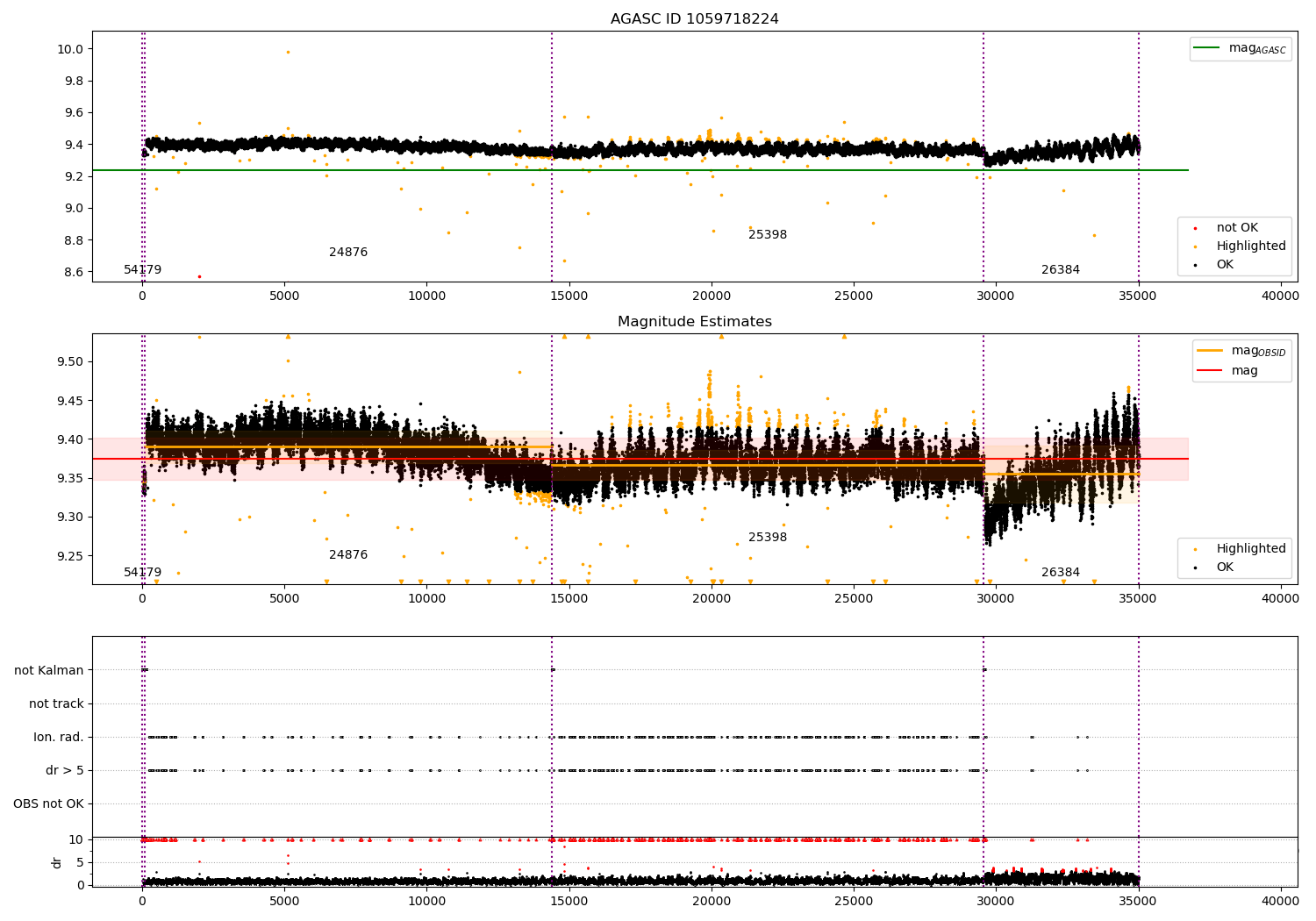Select the "not OK" legend entry

1237,228
